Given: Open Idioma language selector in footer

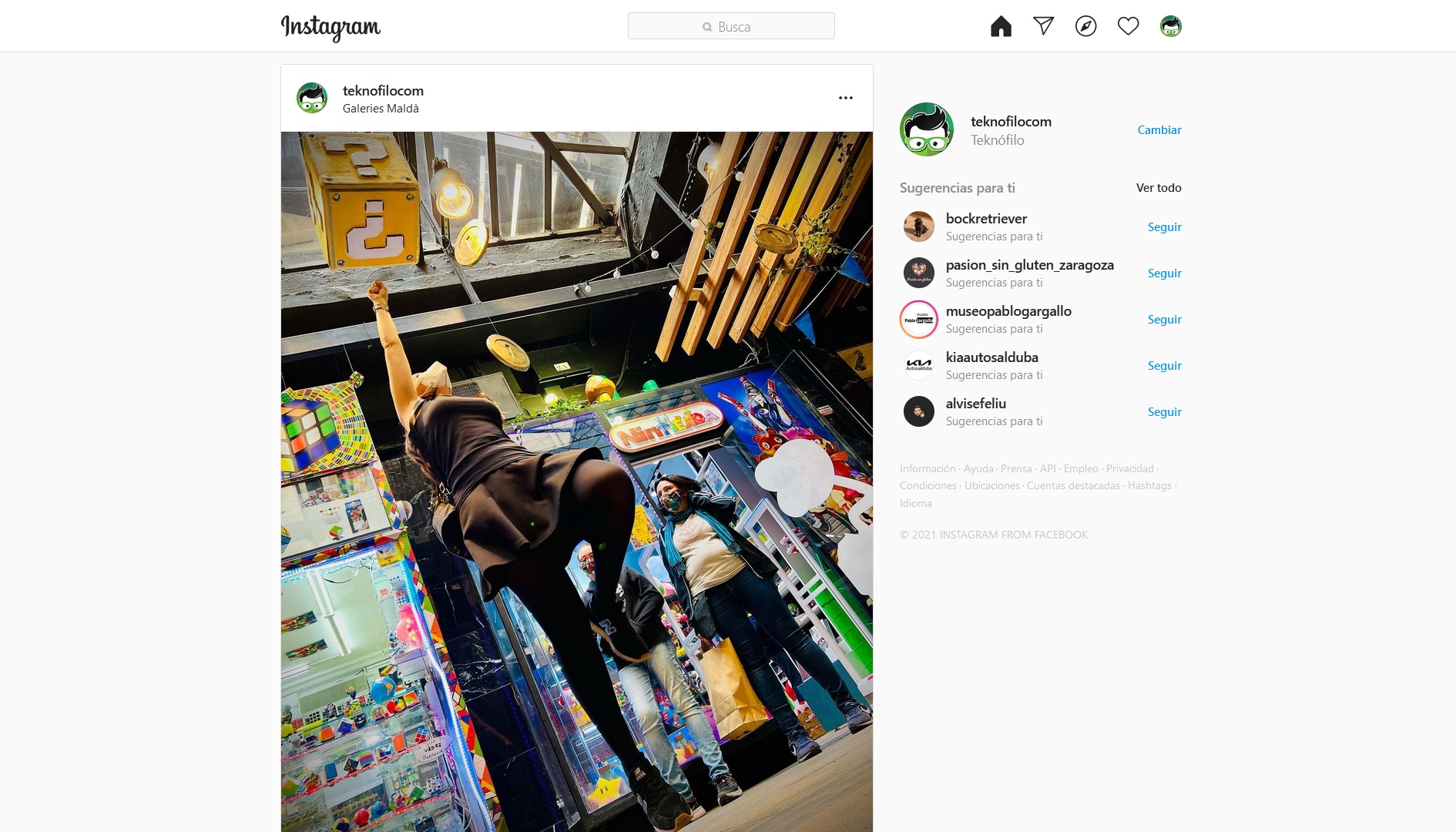Looking at the screenshot, I should point(915,503).
